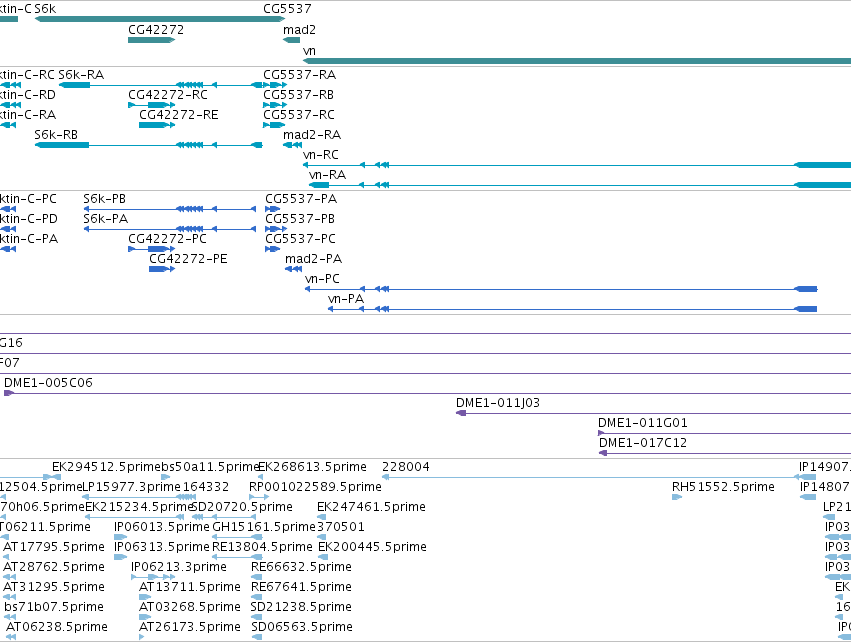Select the RE66632.5prime EST label
The image size is (851, 642).
point(301,567)
